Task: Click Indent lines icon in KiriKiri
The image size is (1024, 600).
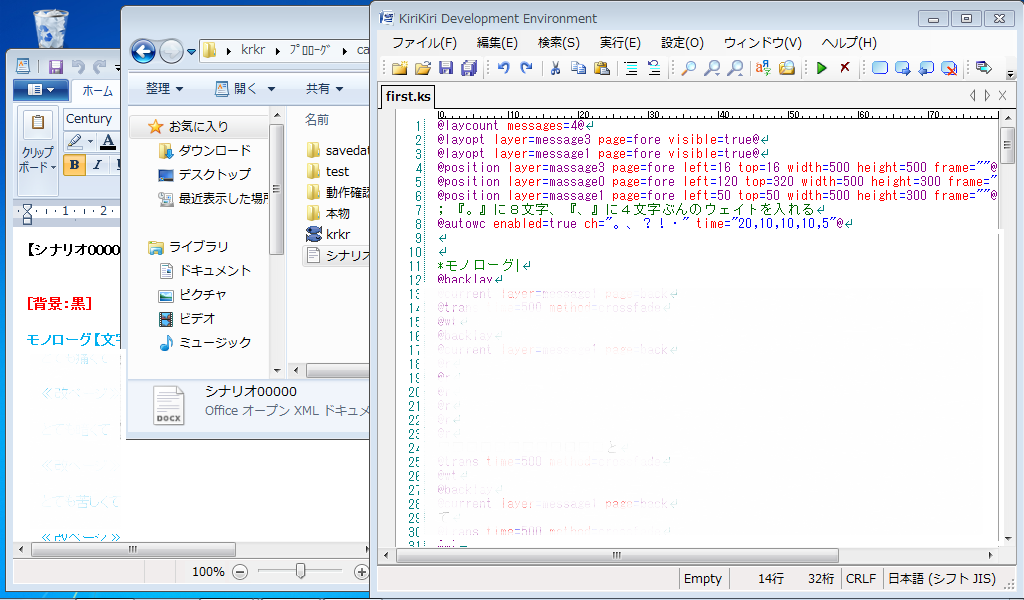Action: click(631, 68)
